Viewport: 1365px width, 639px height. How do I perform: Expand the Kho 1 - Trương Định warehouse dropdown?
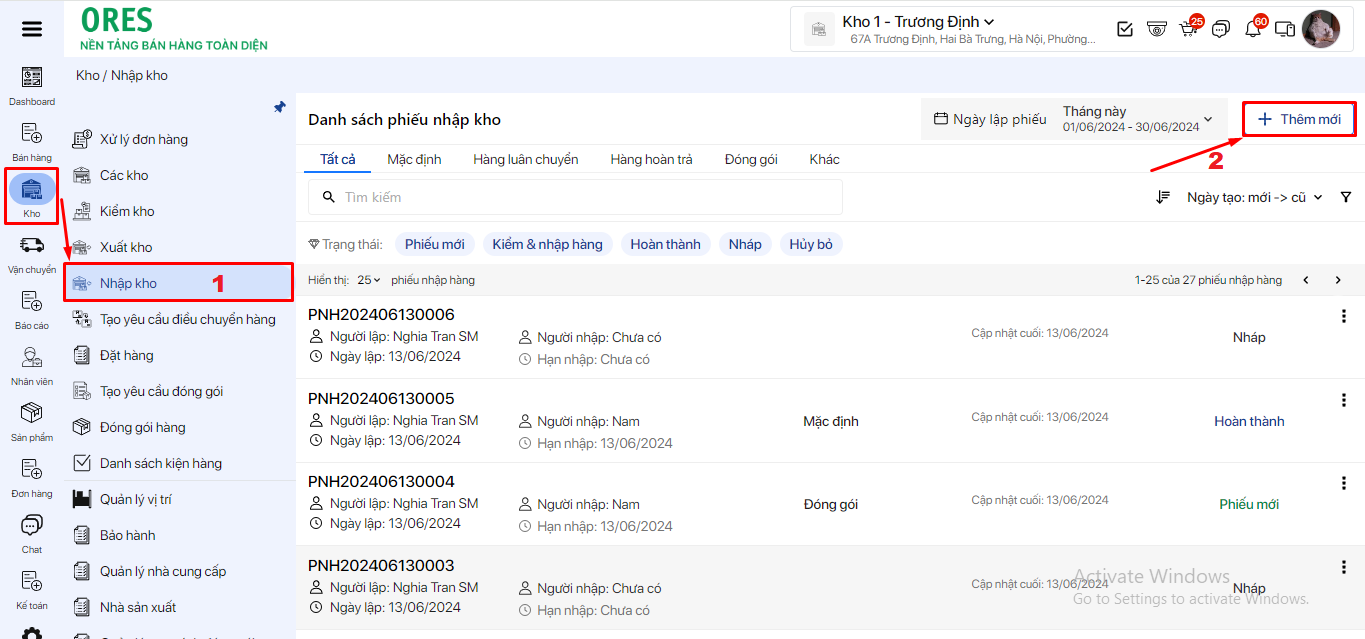(918, 22)
